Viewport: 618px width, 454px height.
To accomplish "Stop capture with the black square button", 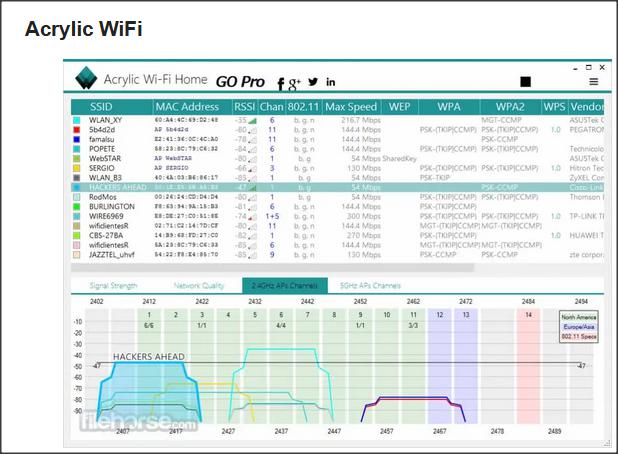I will point(525,82).
